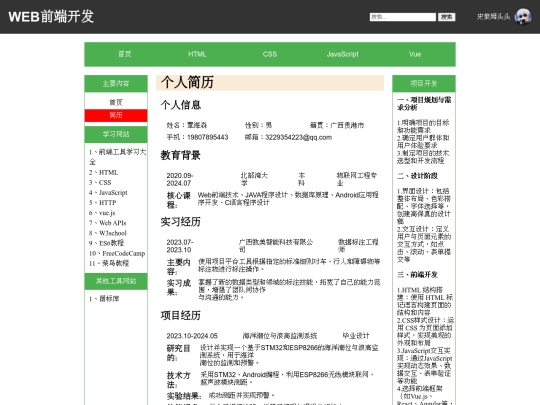Click the 物联网工程专业 major text

356,179
